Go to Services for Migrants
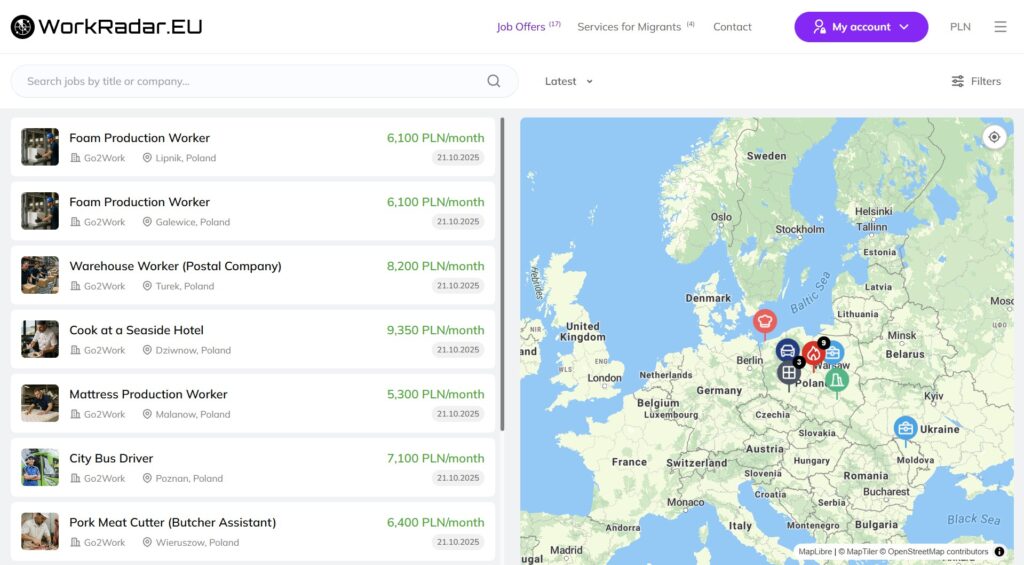The image size is (1024, 565). [x=629, y=27]
